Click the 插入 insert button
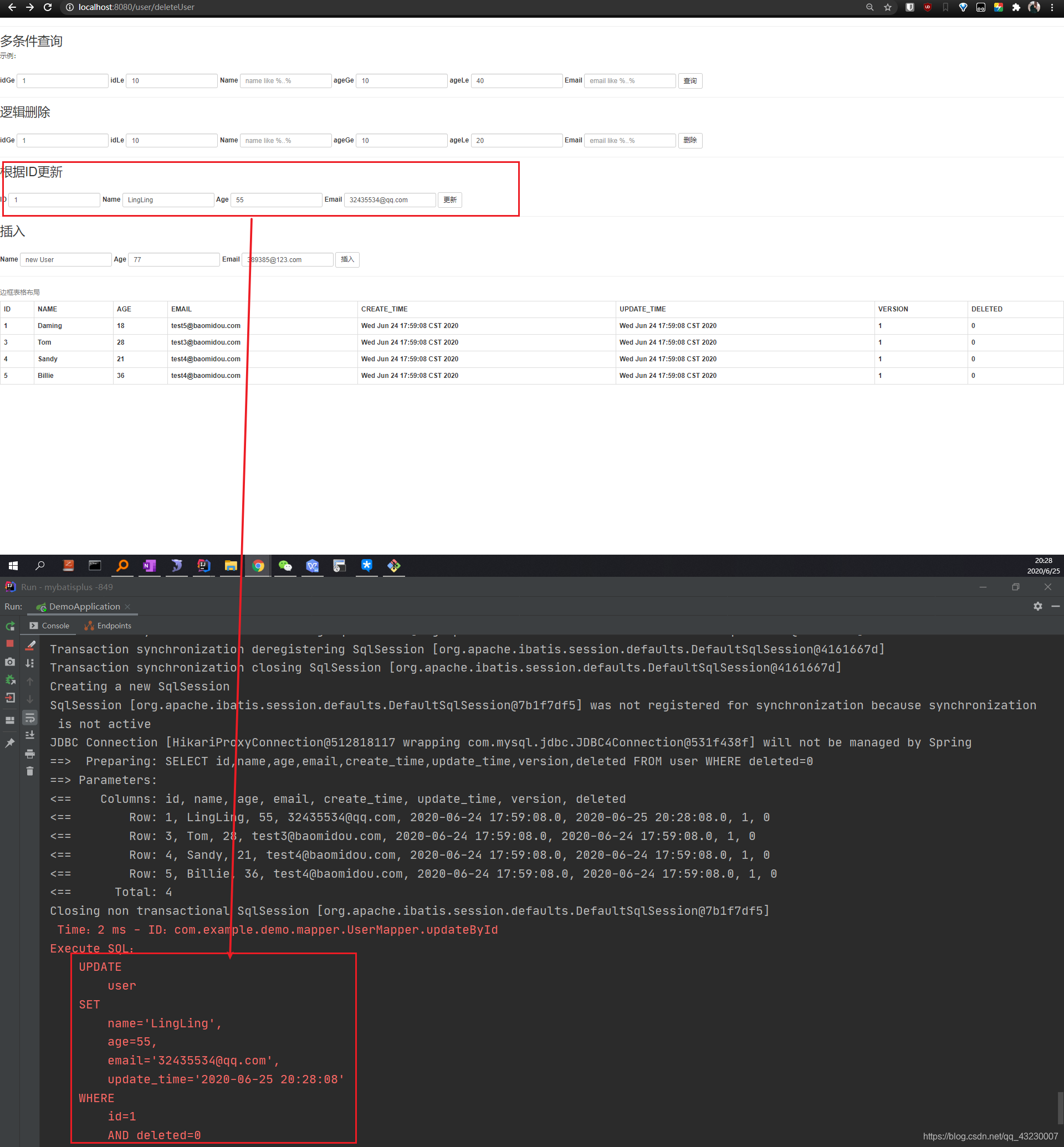Screen dimensions: 1064x1147 coord(347,260)
